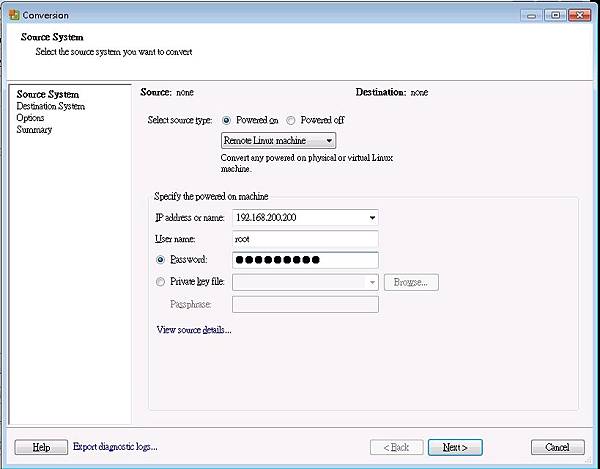Proceed with the Next > button
Image resolution: width=600 pixels, height=469 pixels.
tap(455, 447)
